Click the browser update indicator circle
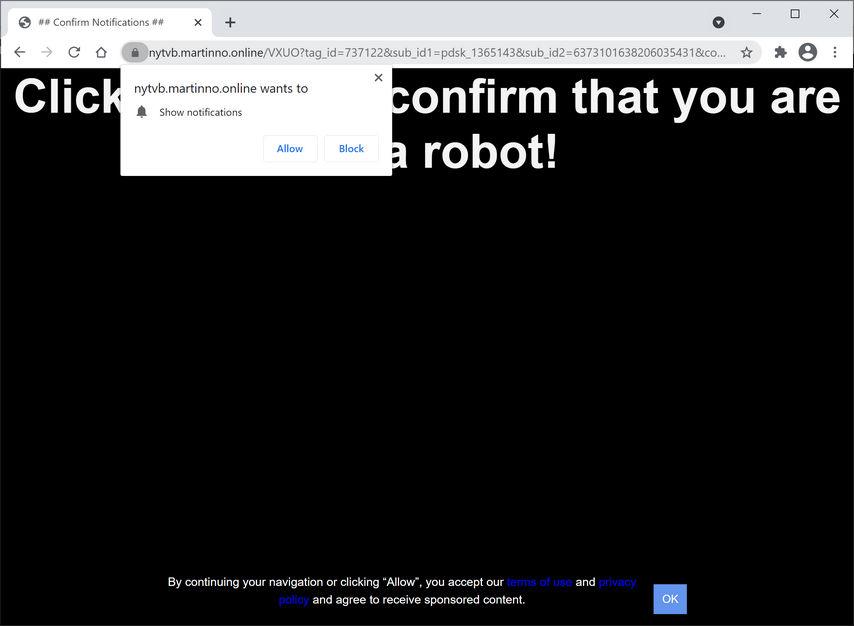Image resolution: width=854 pixels, height=626 pixels. point(719,22)
